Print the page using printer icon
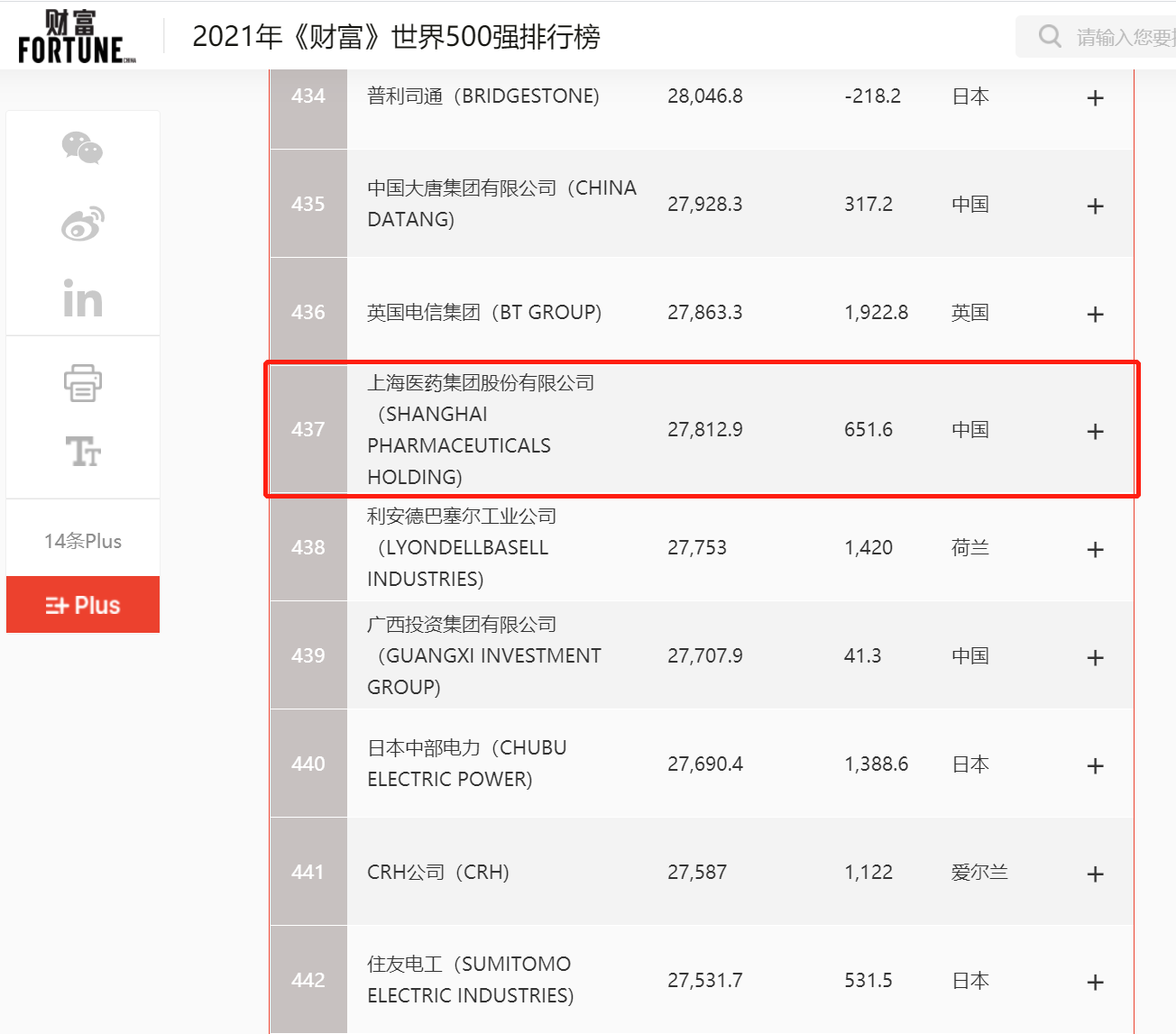Screen dimensions: 1176x1034 tap(82, 383)
